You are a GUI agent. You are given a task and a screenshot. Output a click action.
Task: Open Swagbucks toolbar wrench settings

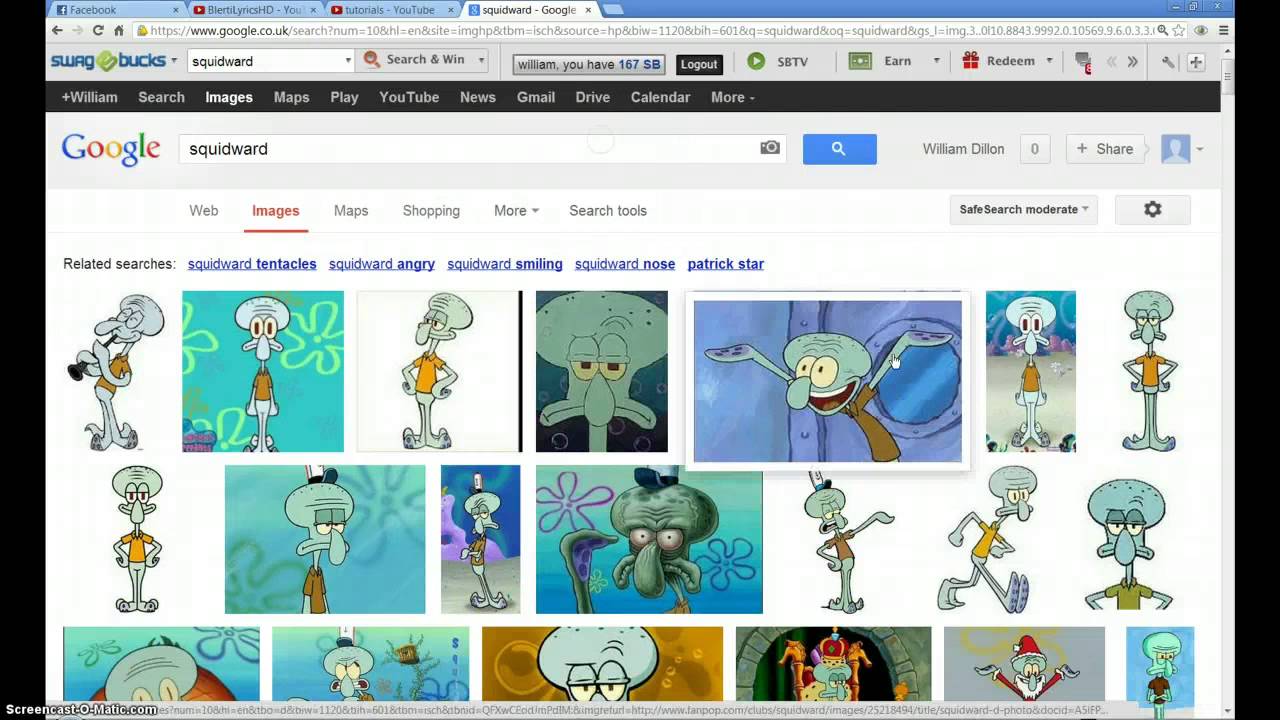coord(1169,62)
